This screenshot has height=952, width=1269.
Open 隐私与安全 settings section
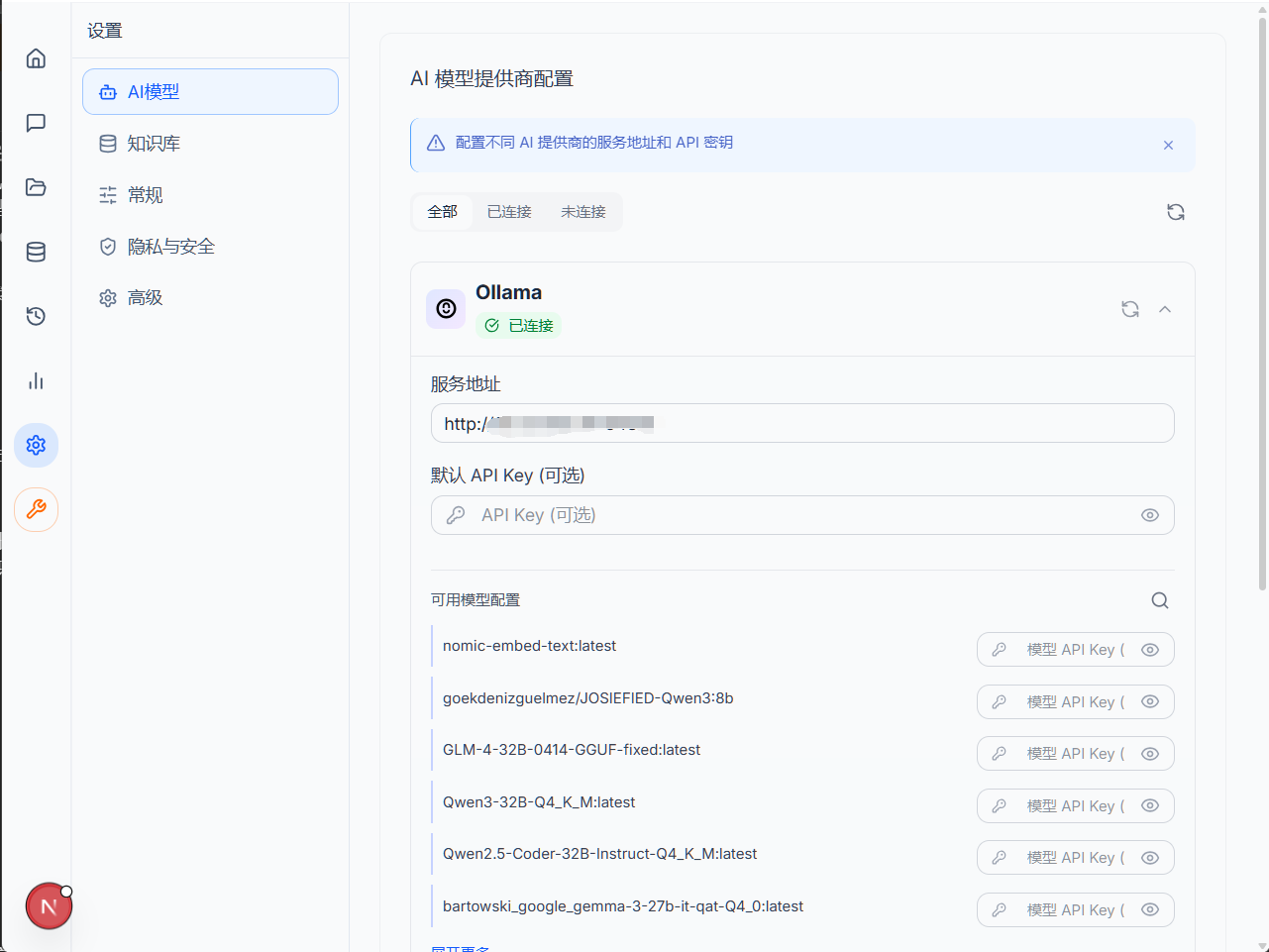211,247
